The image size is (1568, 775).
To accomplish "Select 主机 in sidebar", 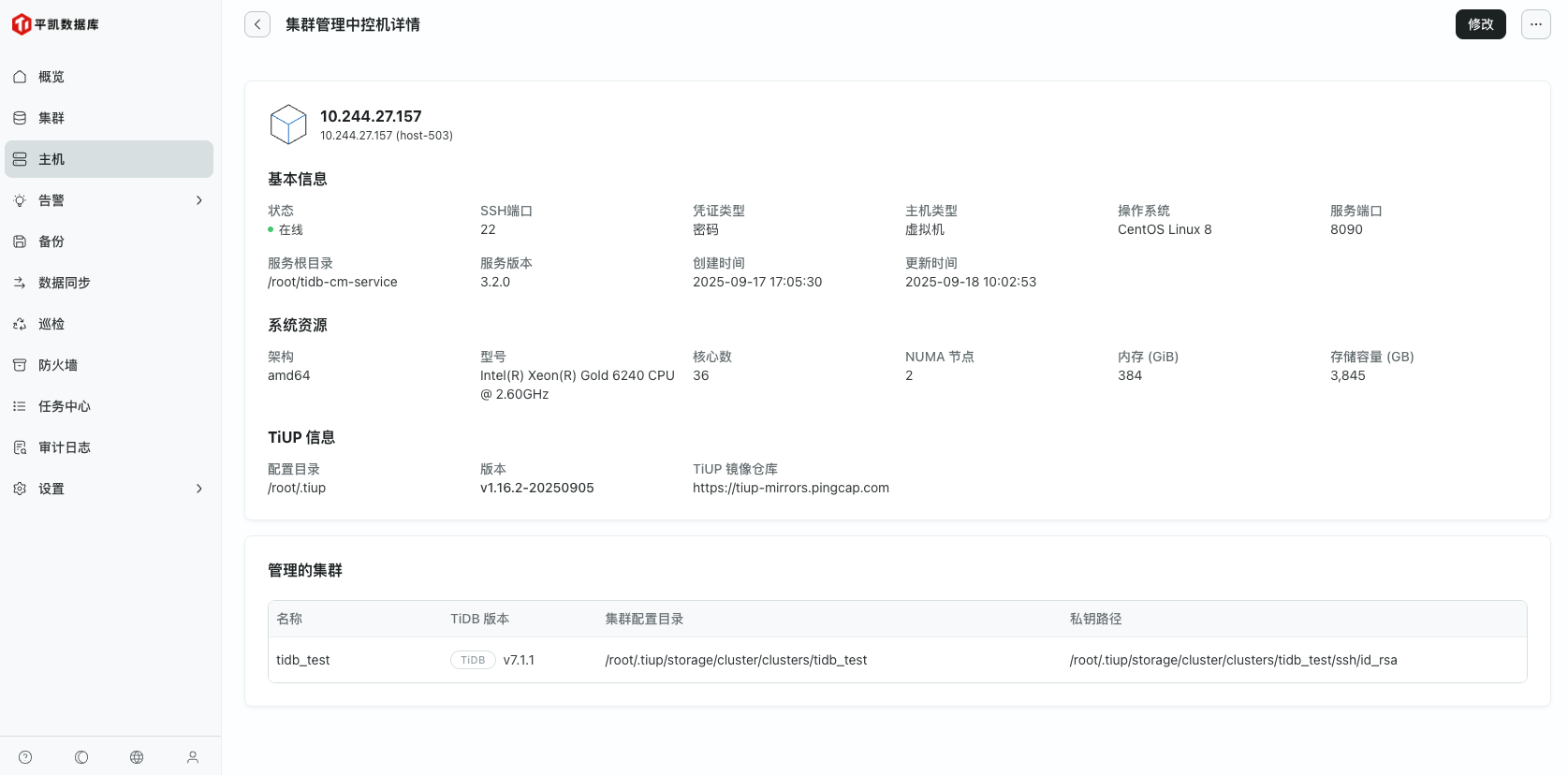I will point(51,159).
